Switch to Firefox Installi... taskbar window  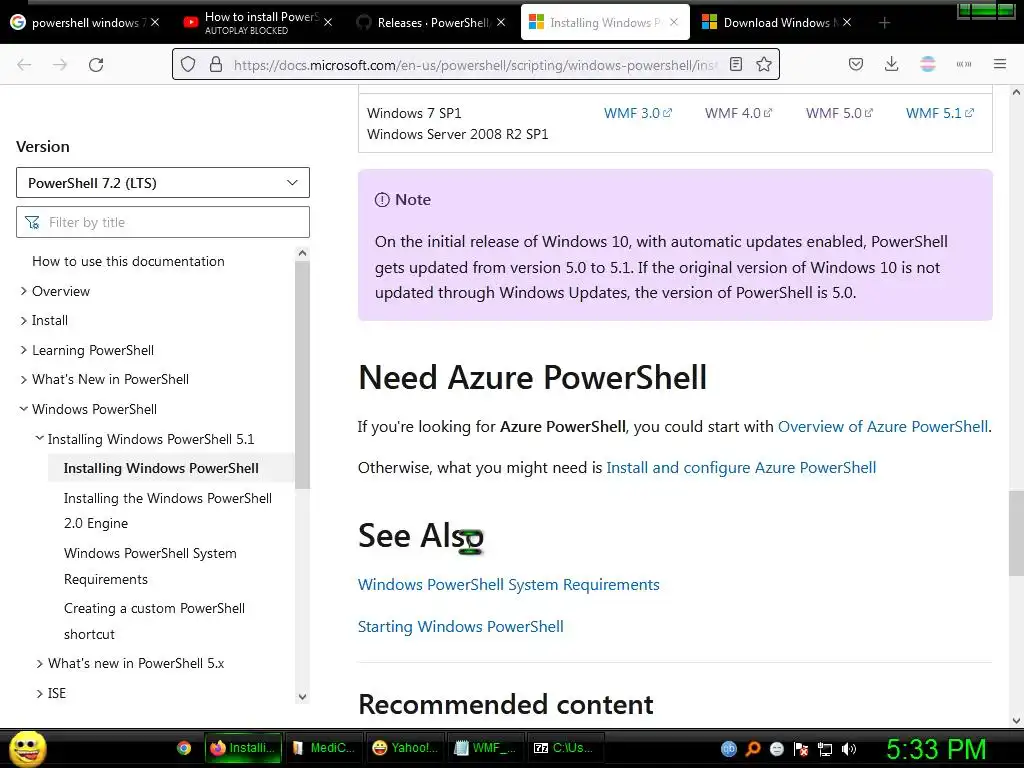[x=244, y=748]
